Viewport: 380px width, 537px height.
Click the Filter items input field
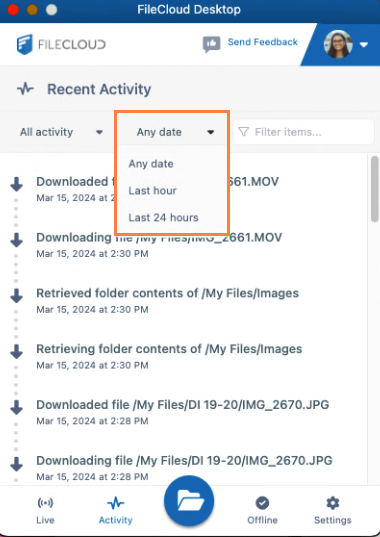coord(303,132)
